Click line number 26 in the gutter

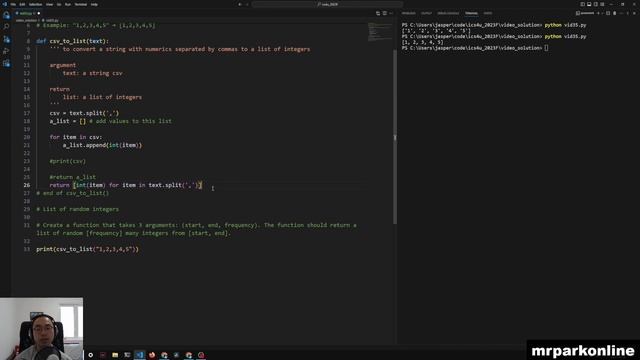tap(27, 185)
